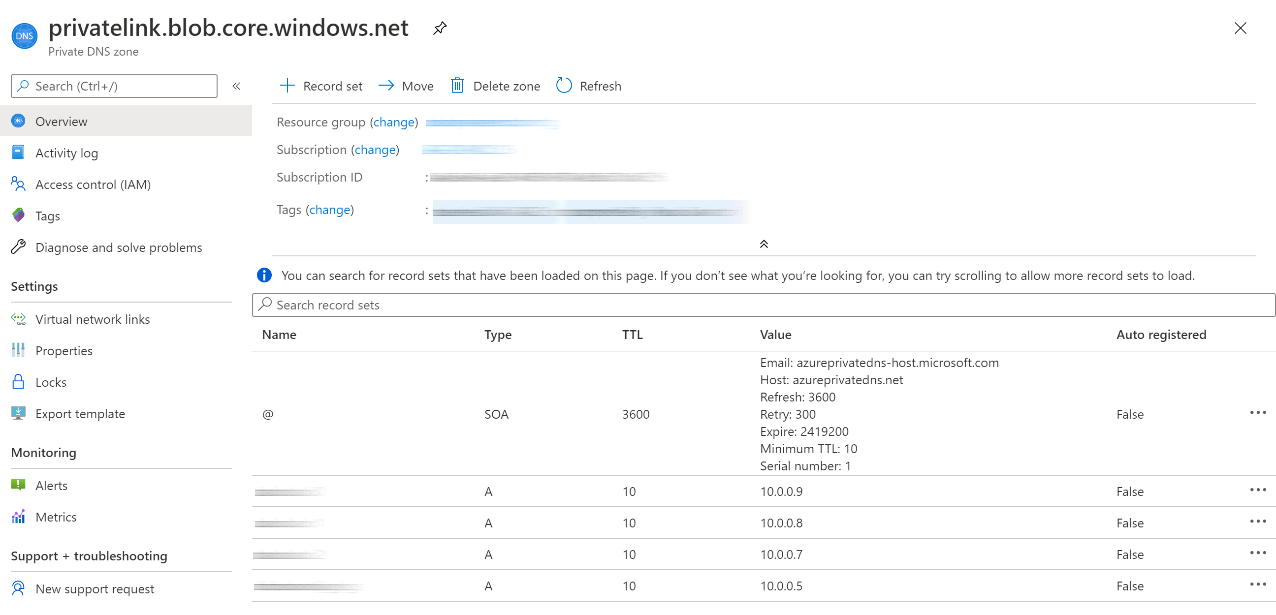Click the Locks padlock icon

click(18, 382)
